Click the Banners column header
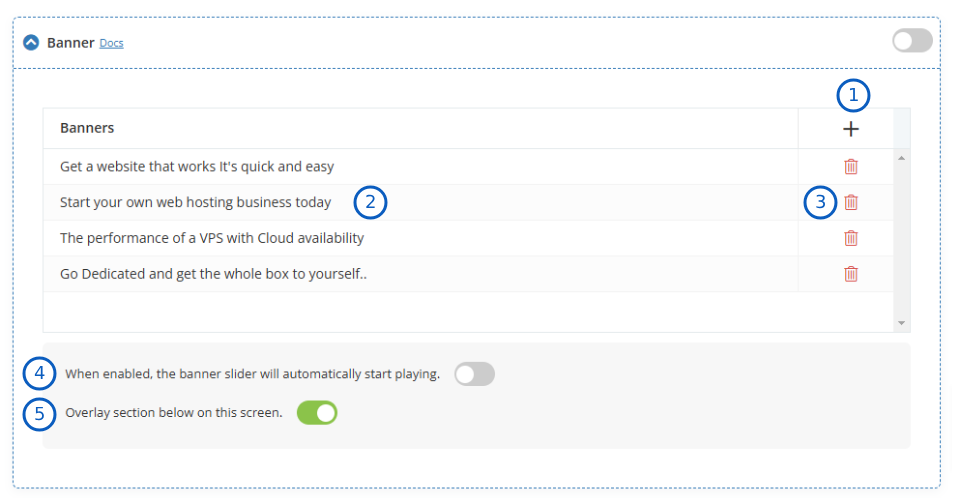Viewport: 953px width, 500px height. coord(87,128)
